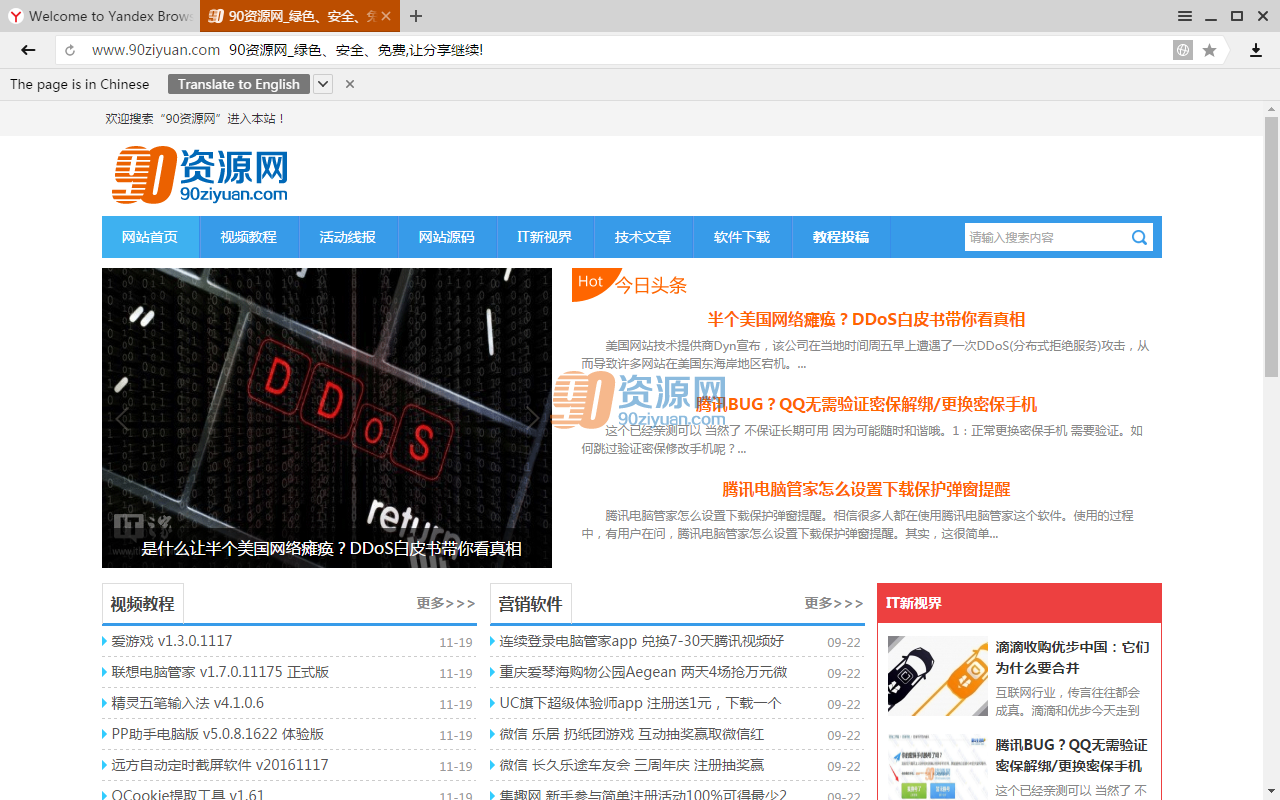Click 更多>>> beside 营销软件
Screen dimensions: 1280x800
click(834, 603)
